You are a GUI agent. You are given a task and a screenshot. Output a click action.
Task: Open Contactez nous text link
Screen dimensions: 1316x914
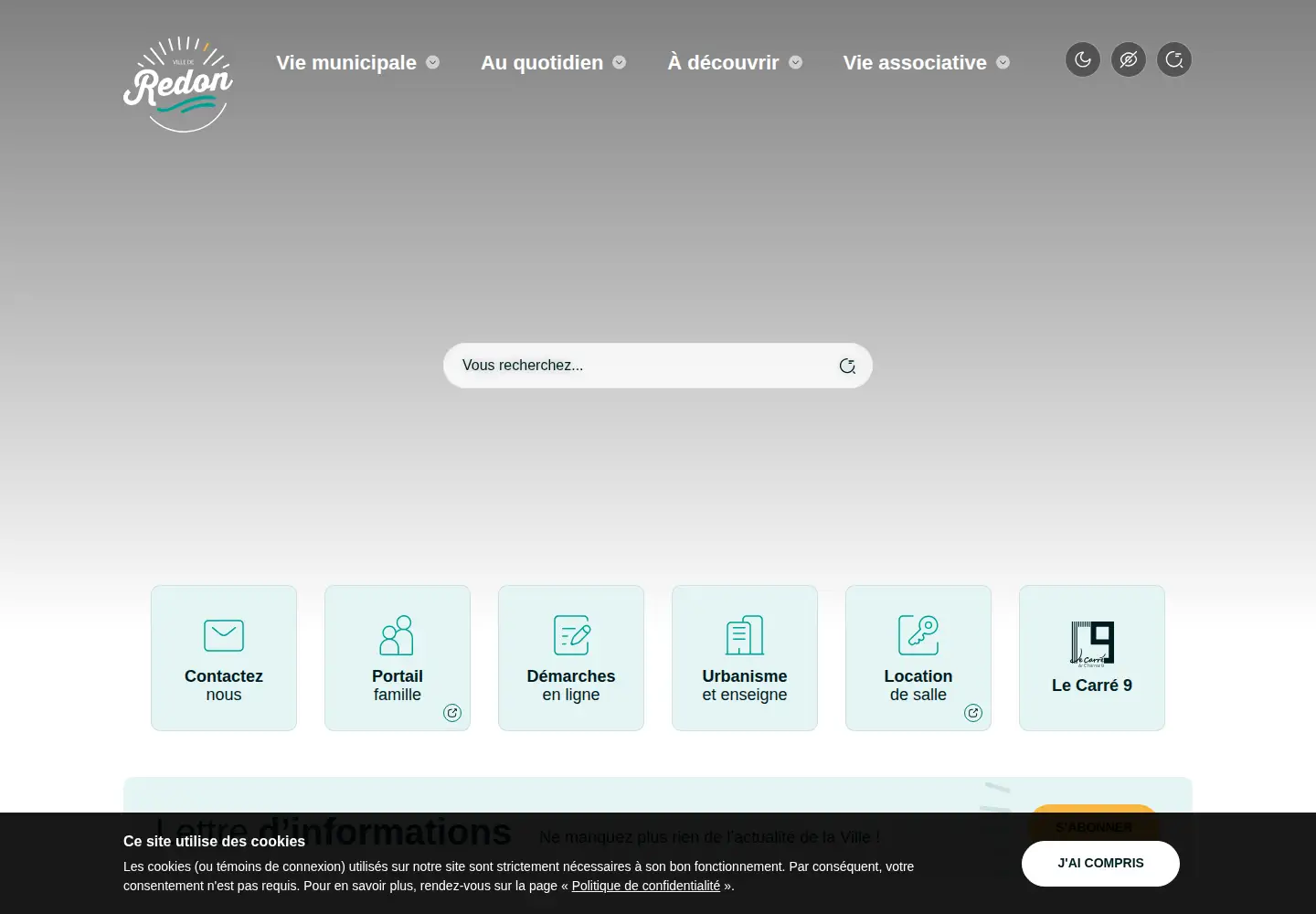pos(224,685)
